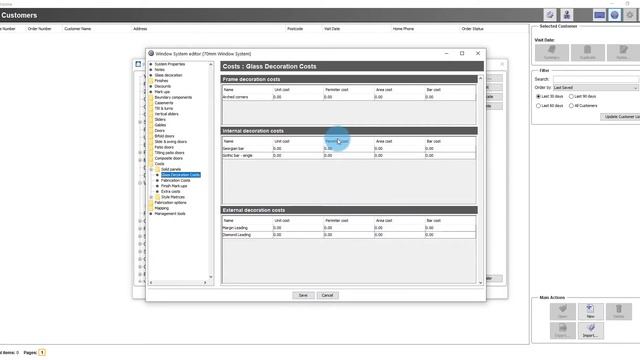
Task: Select Management tools in the tree
Action: pyautogui.click(x=170, y=213)
